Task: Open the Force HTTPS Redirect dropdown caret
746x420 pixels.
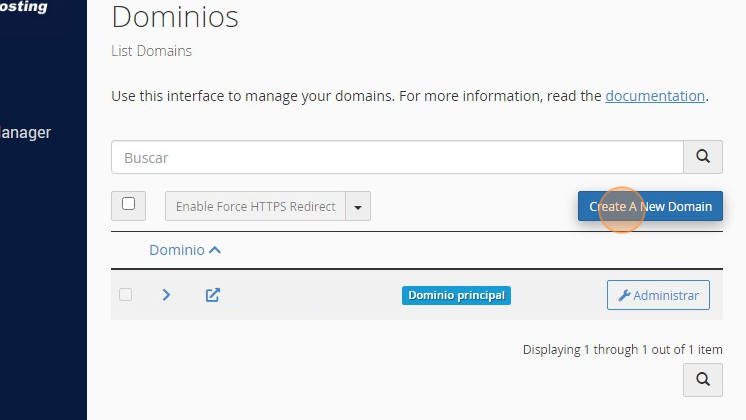Action: point(358,207)
